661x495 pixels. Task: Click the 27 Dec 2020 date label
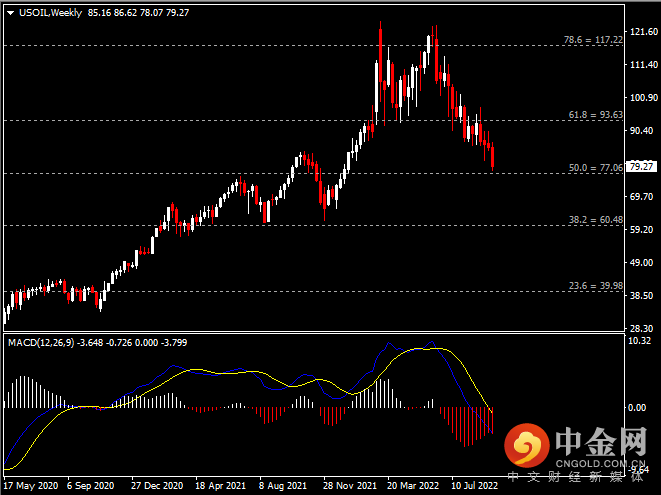coord(157,486)
